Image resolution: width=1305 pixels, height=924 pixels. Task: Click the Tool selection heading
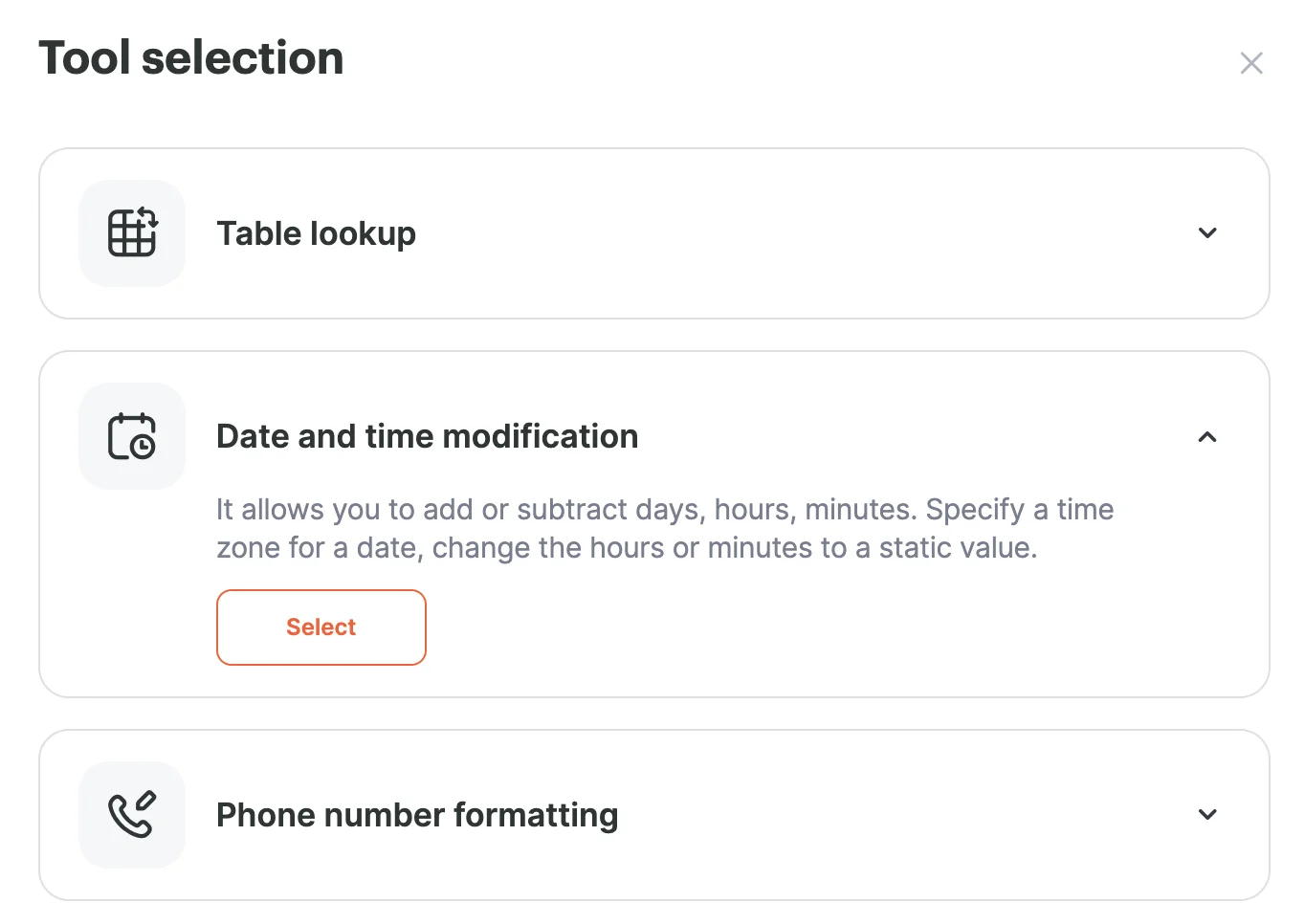point(190,58)
